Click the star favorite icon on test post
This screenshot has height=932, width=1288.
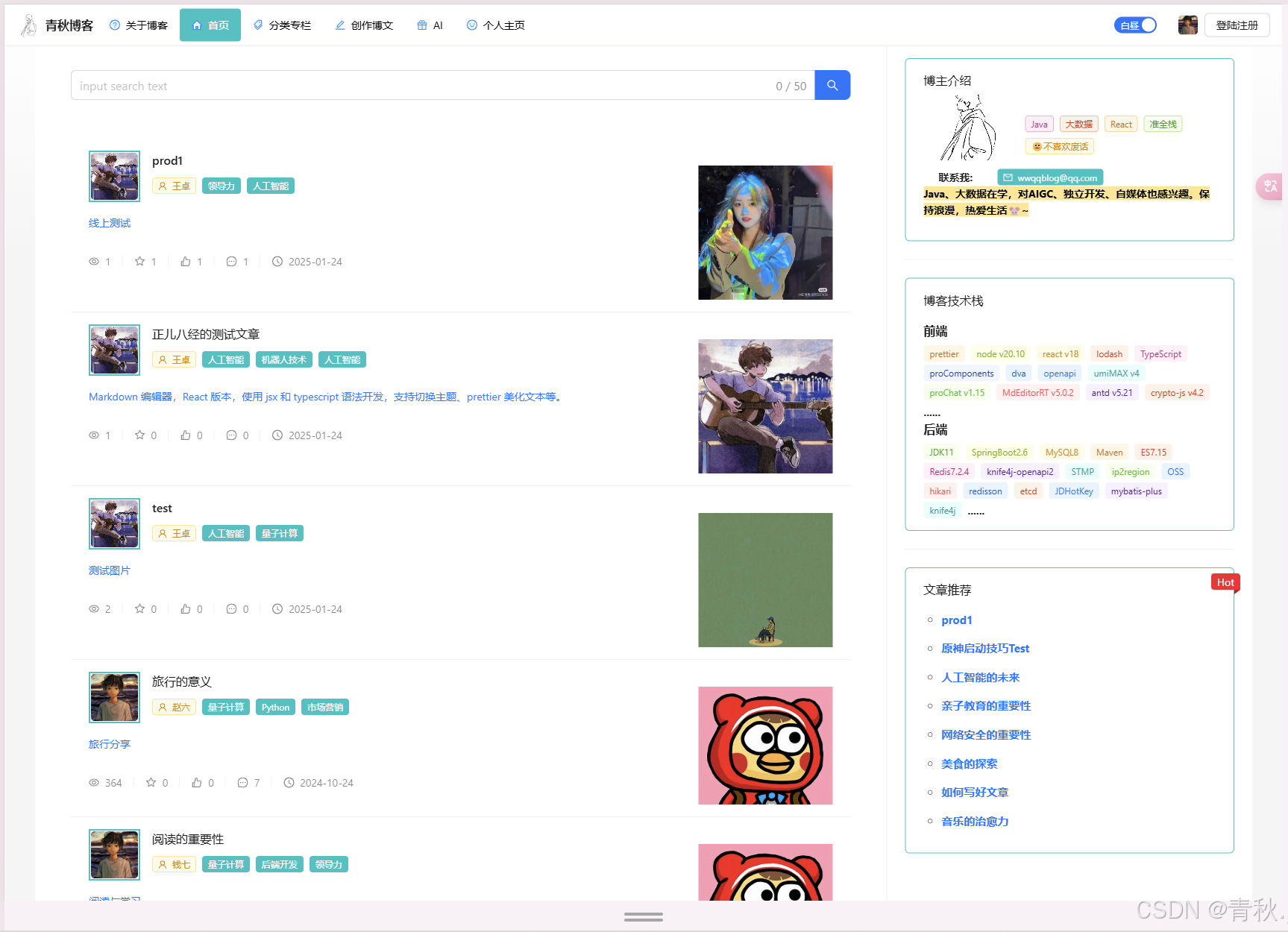(x=139, y=609)
